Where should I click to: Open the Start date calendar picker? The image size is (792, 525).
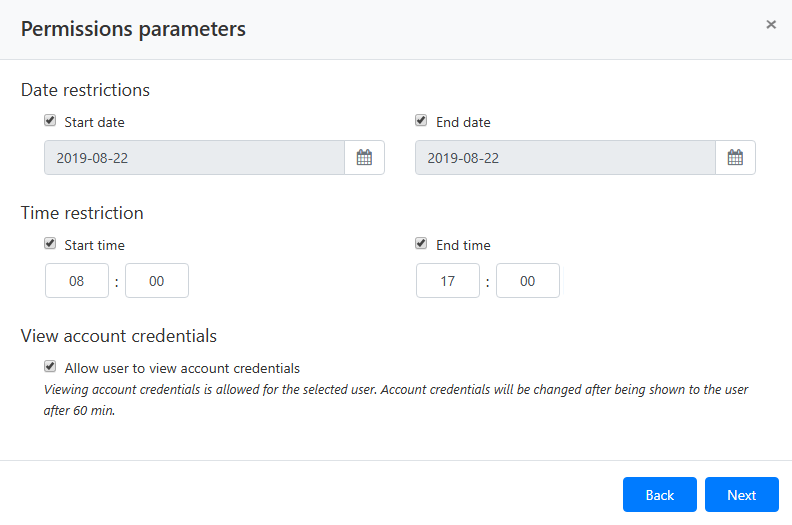[364, 158]
